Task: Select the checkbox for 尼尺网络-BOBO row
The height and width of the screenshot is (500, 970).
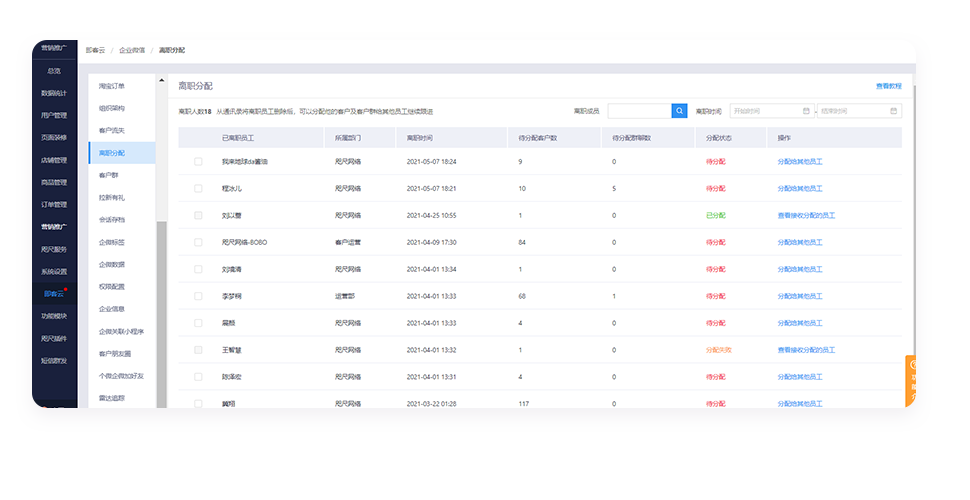Action: tap(198, 242)
